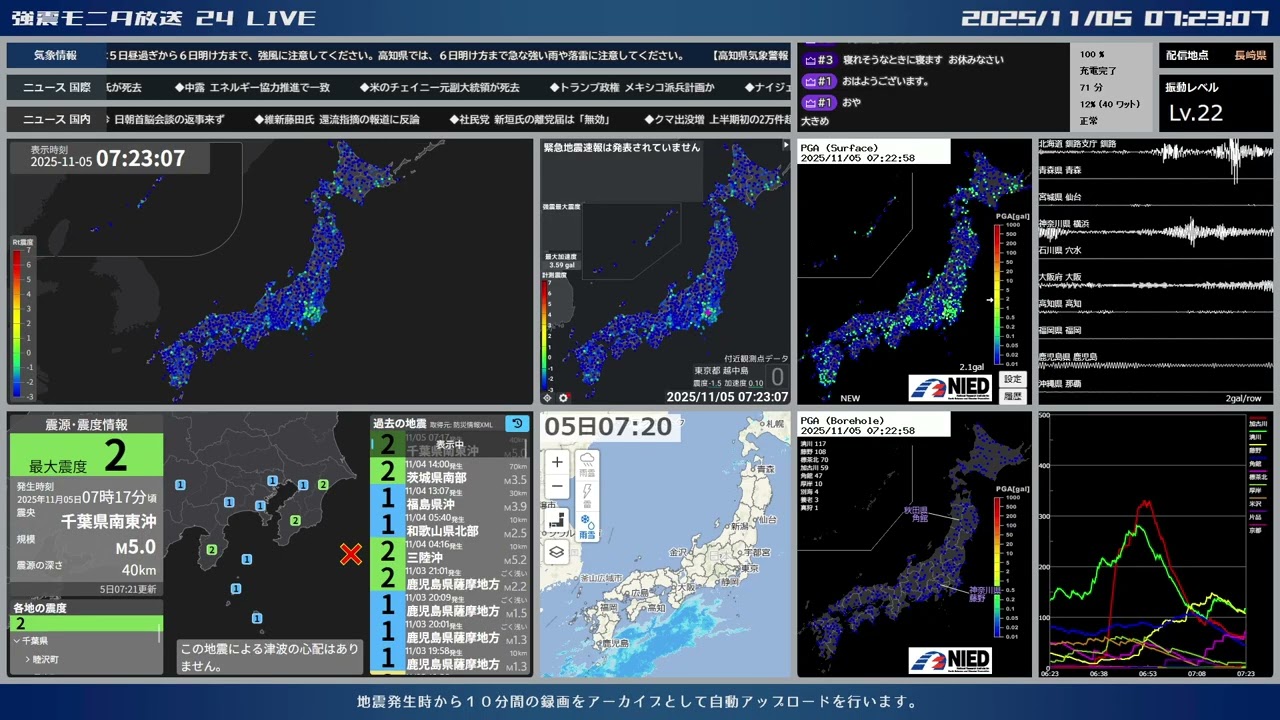The width and height of the screenshot is (1280, 720).
Task: Select the 鹿児島県薩摩地方 M1.5 earthquake entry
Action: click(x=449, y=605)
